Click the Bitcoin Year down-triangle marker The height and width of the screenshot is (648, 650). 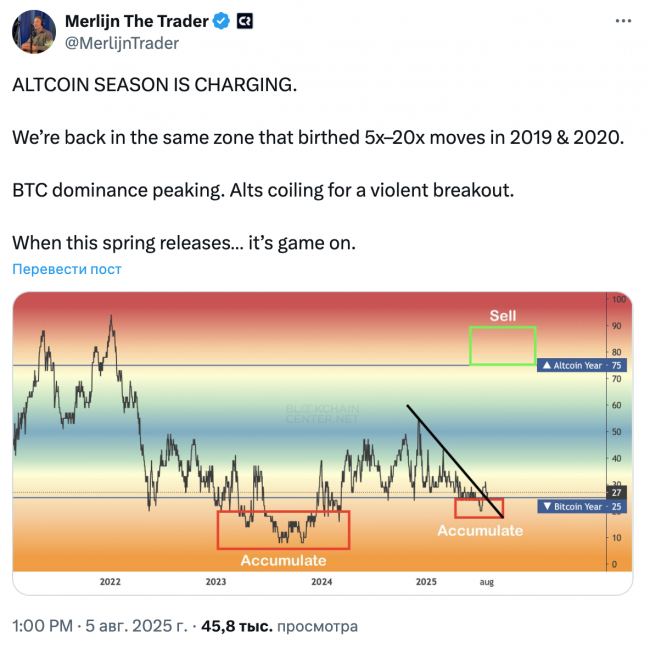547,506
